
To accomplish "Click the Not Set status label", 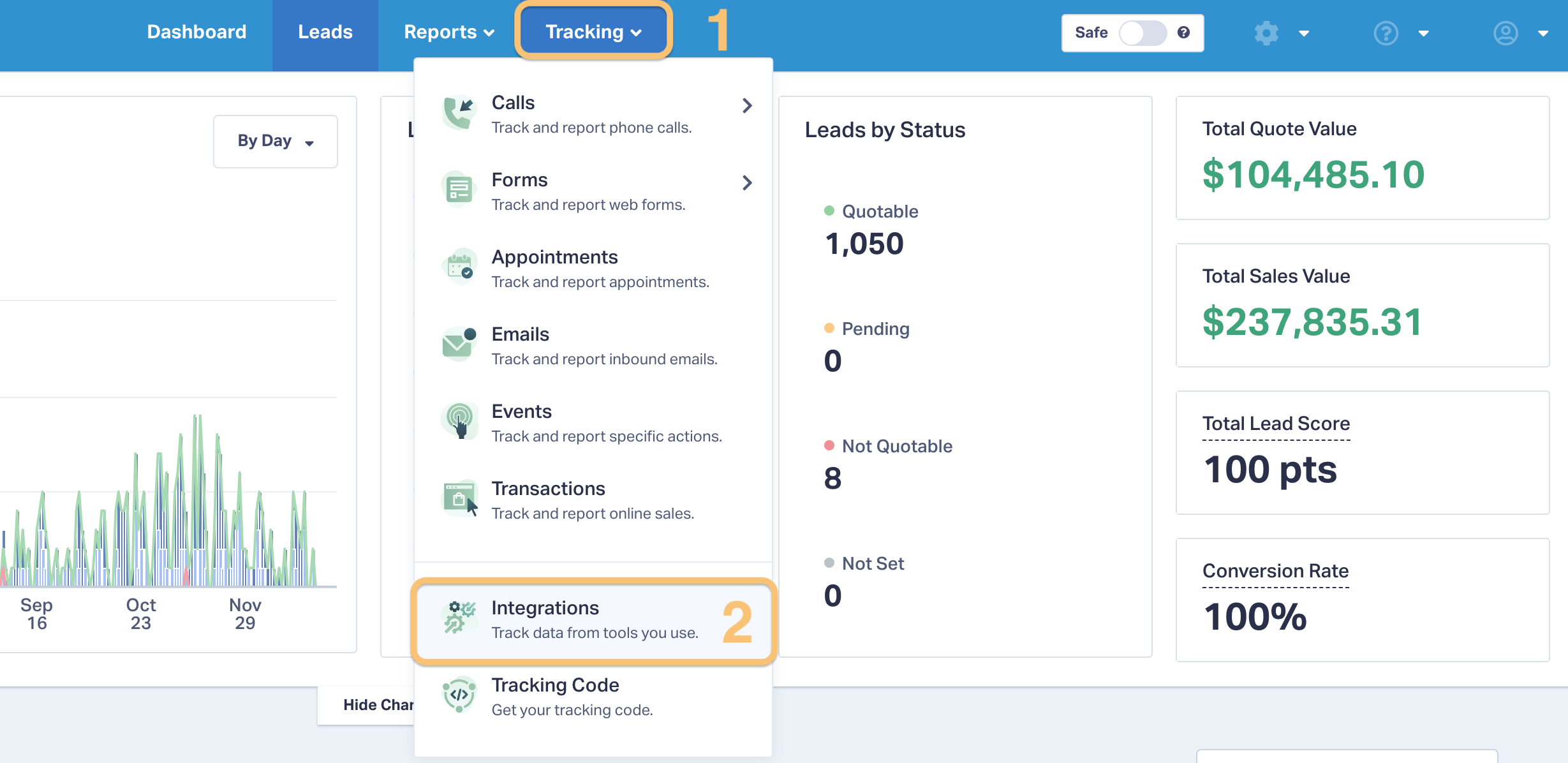I will 873,563.
